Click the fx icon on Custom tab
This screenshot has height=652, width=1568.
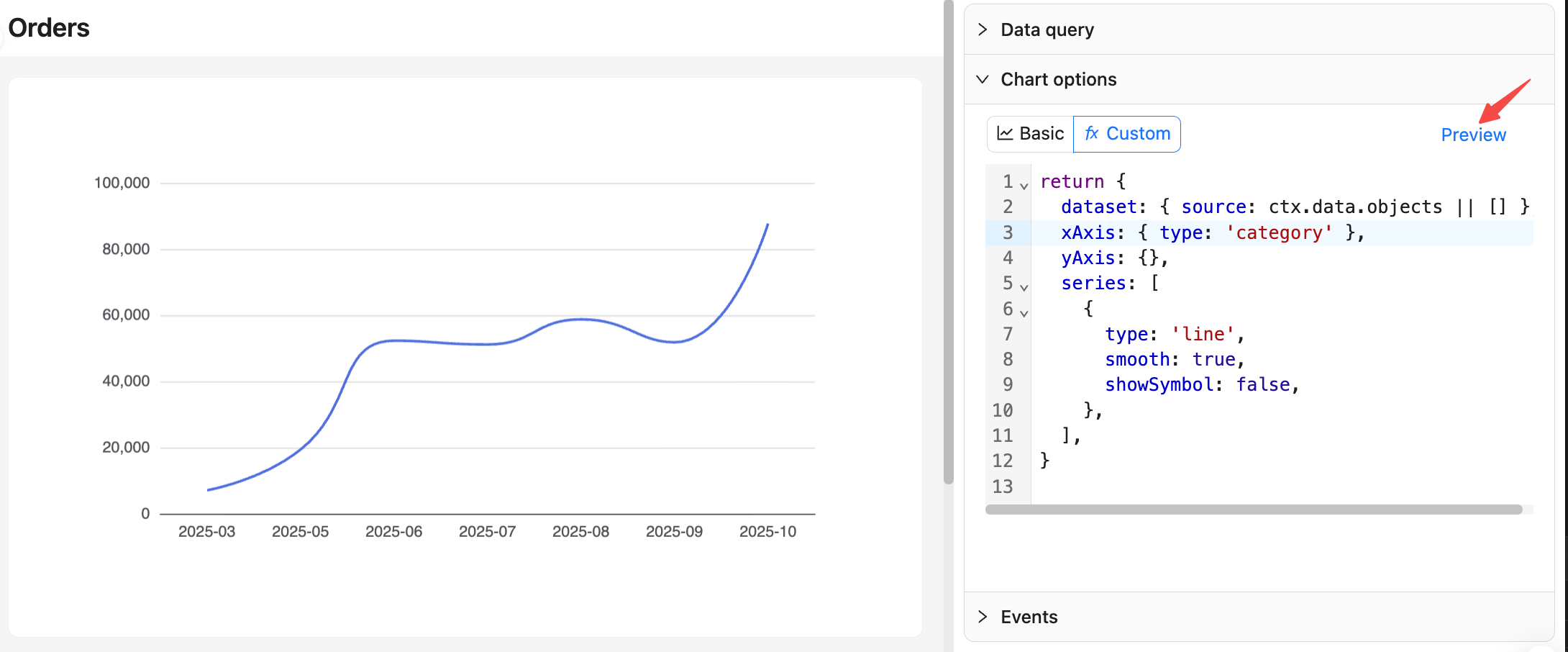pos(1091,134)
